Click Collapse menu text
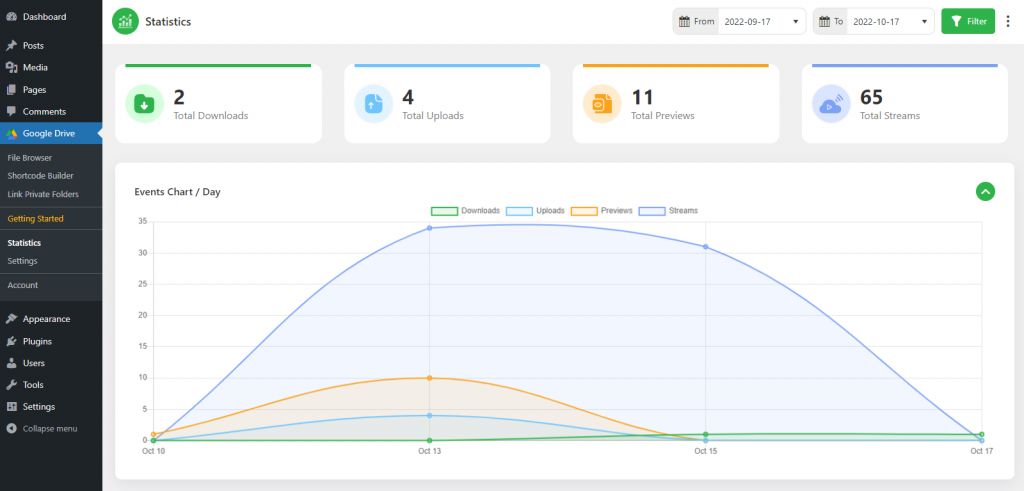 (50, 429)
